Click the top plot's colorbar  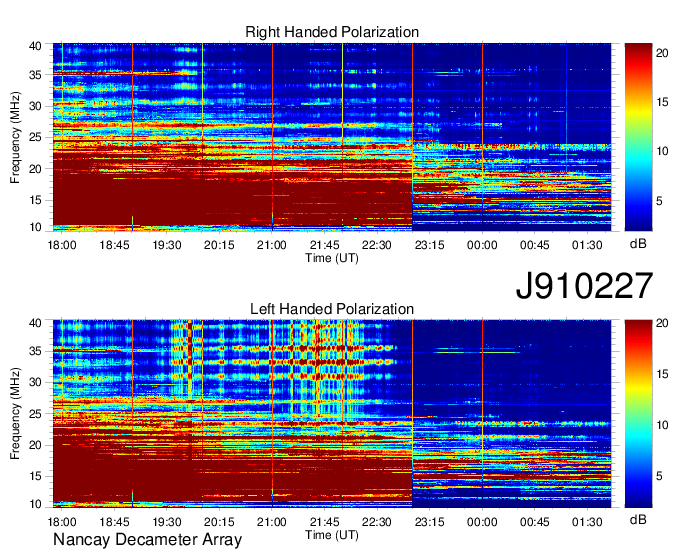coord(638,137)
